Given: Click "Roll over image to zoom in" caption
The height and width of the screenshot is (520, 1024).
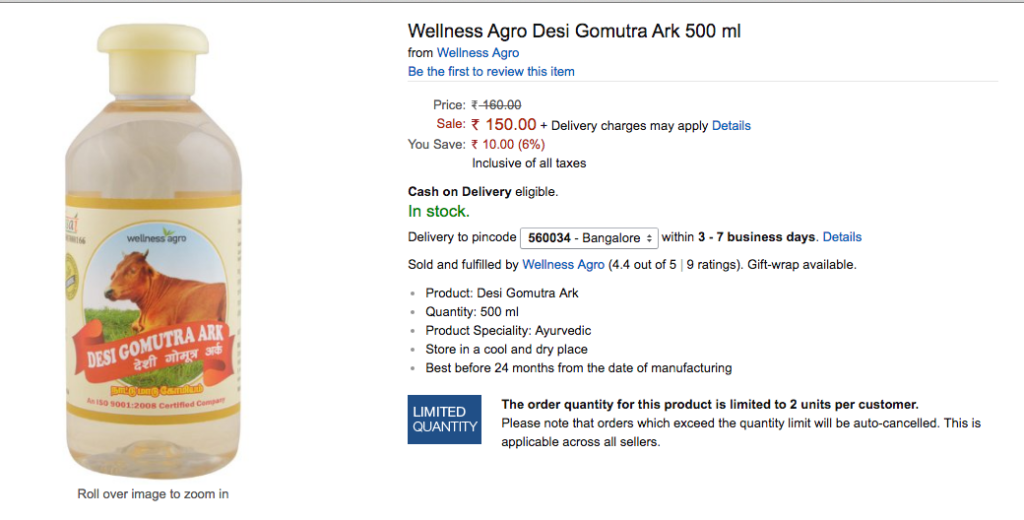Looking at the screenshot, I should coord(153,494).
